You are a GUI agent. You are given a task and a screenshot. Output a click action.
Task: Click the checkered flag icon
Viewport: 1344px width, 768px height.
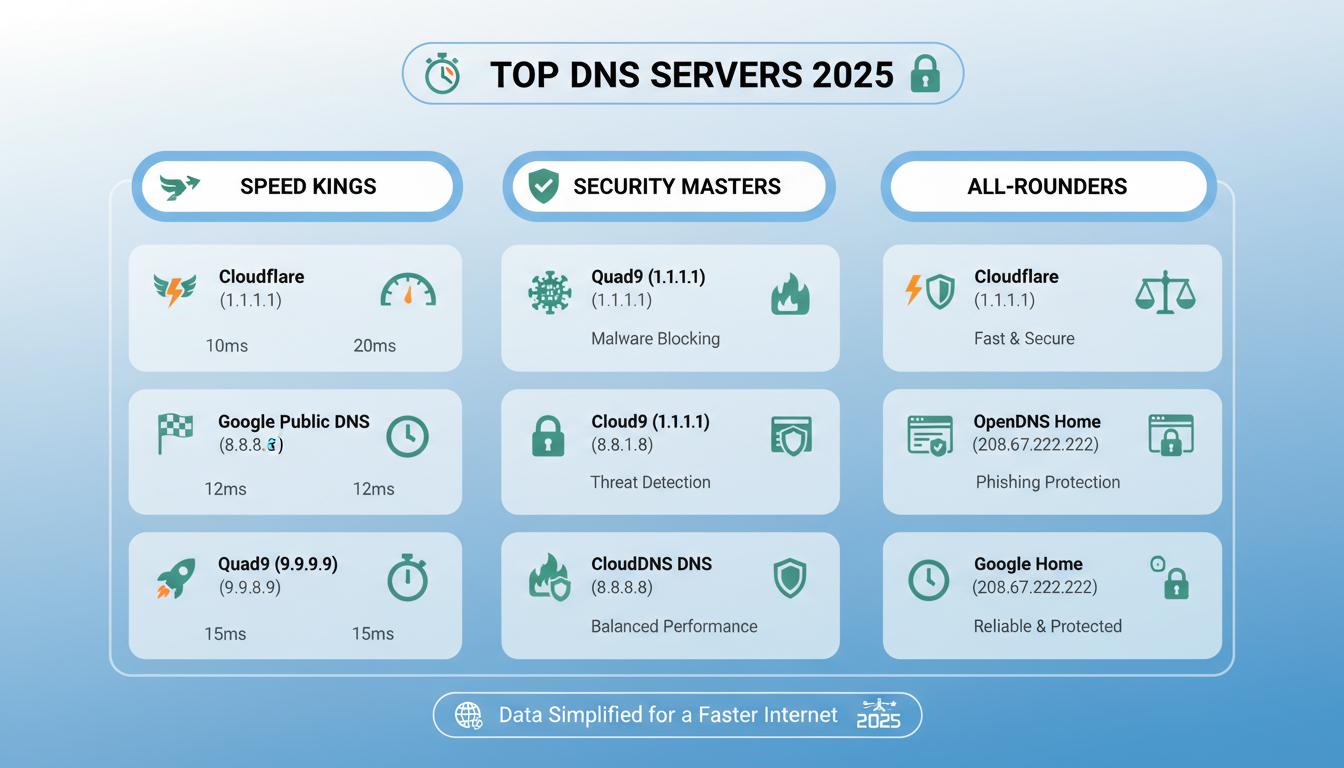tap(174, 434)
